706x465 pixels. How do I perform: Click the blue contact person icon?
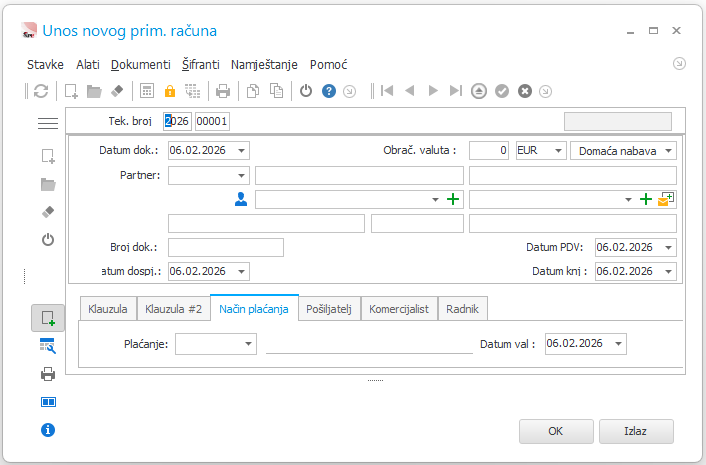pyautogui.click(x=241, y=199)
